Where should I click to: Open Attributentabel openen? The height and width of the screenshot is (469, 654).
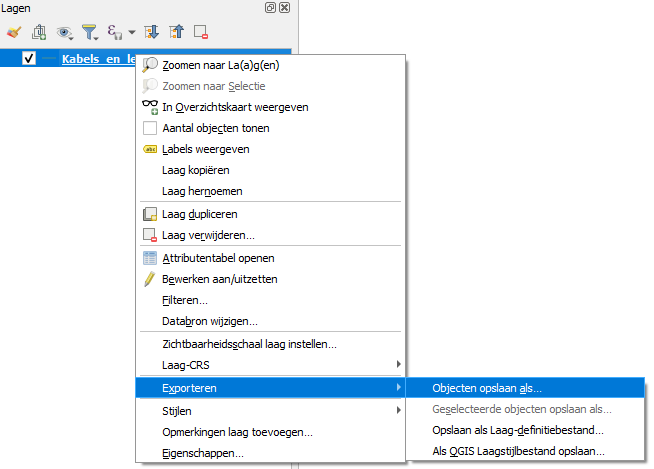(x=270, y=258)
